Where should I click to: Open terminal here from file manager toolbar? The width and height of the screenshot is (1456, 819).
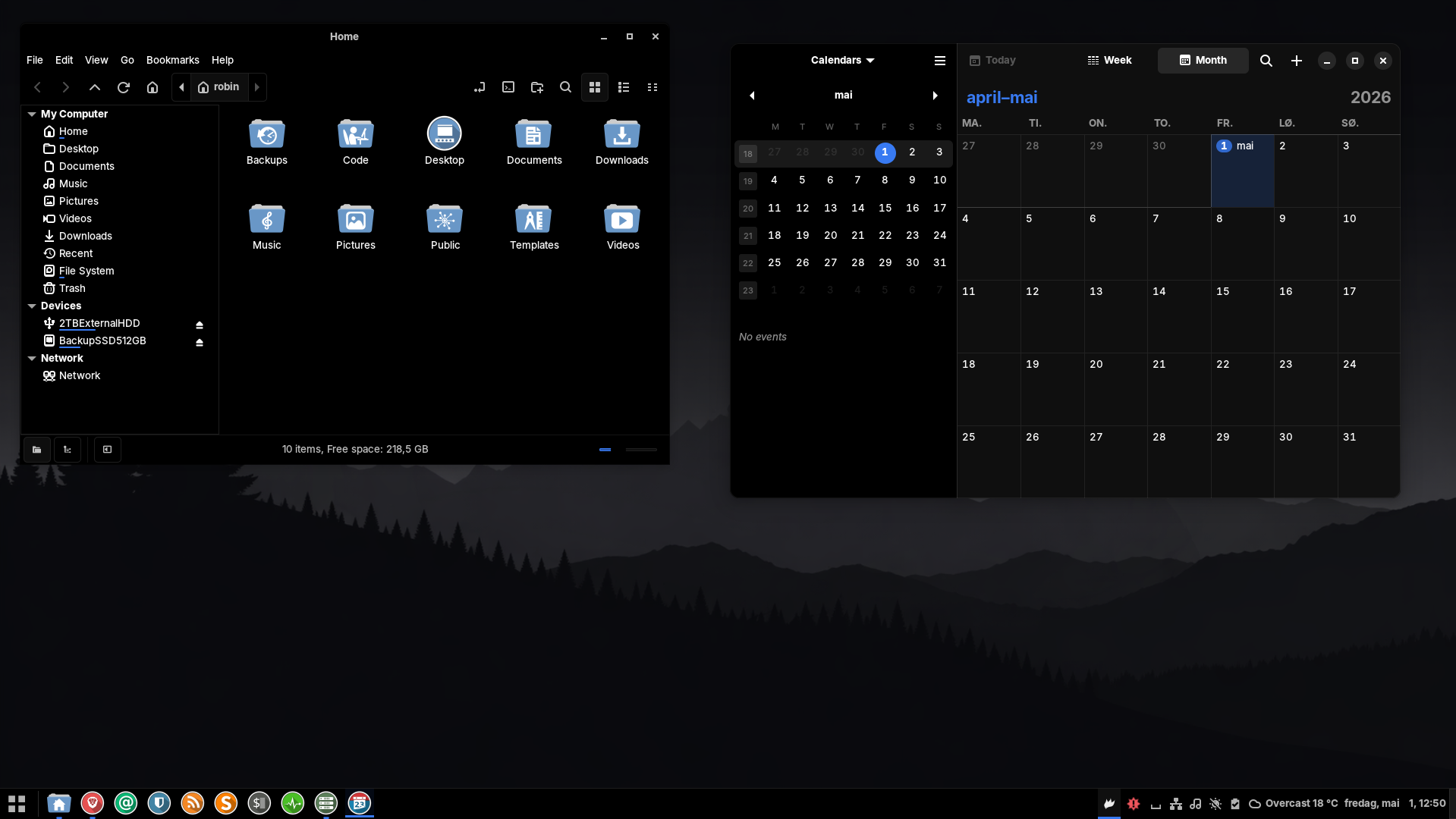tap(508, 87)
